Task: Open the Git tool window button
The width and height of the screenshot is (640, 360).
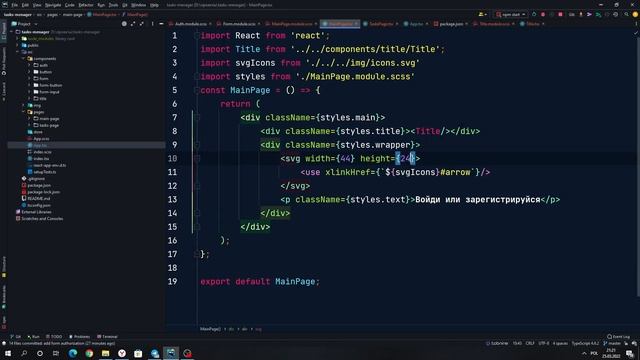Action: click(16, 336)
